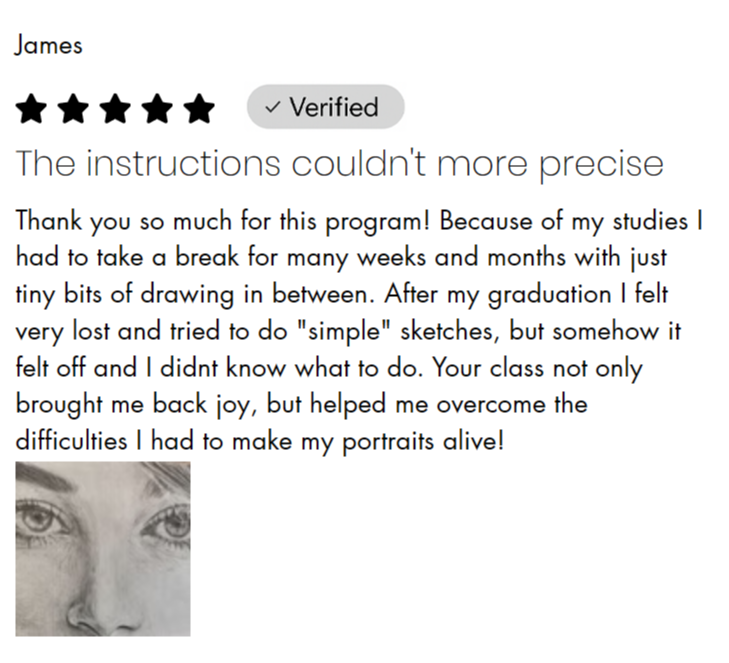The height and width of the screenshot is (663, 729).
Task: Click the phrase 'Your class not only'
Action: point(537,369)
